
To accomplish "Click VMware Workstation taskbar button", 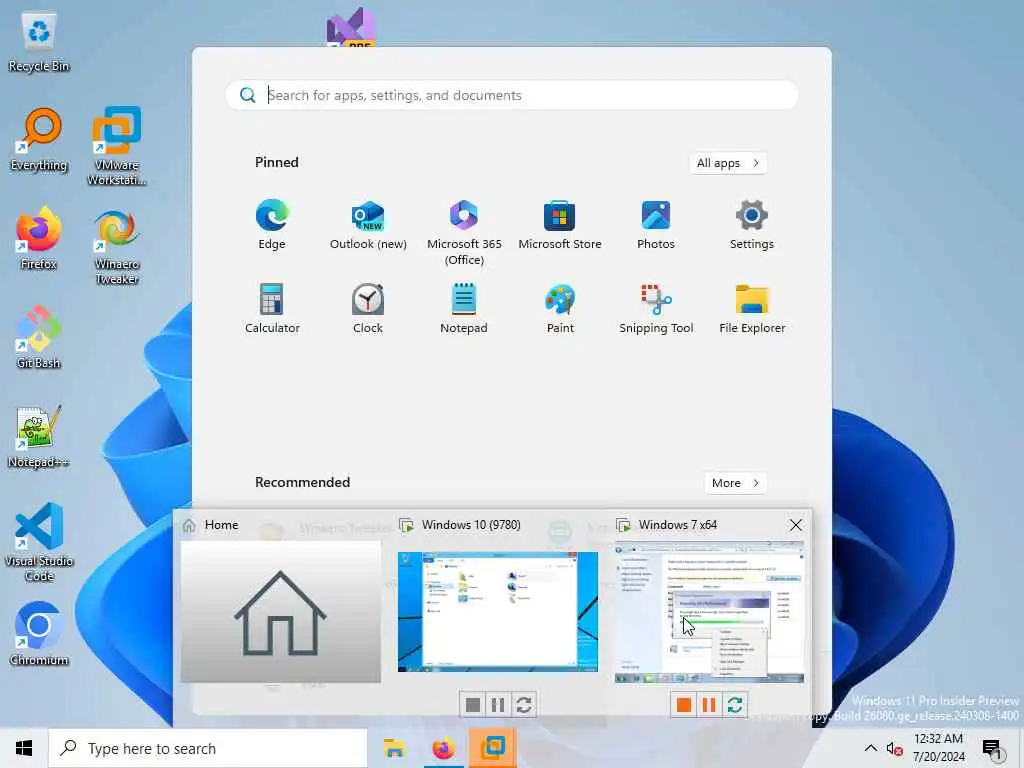I will [492, 748].
